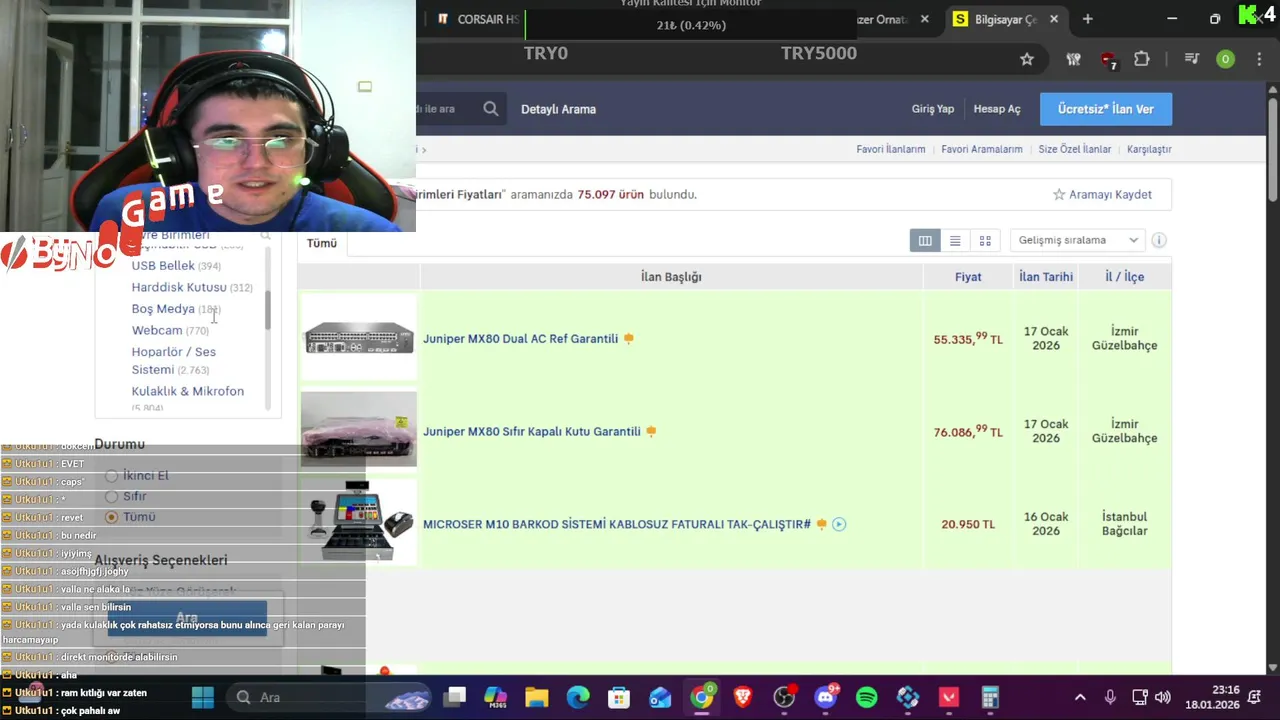Open OBS Studio from taskbar

784,697
